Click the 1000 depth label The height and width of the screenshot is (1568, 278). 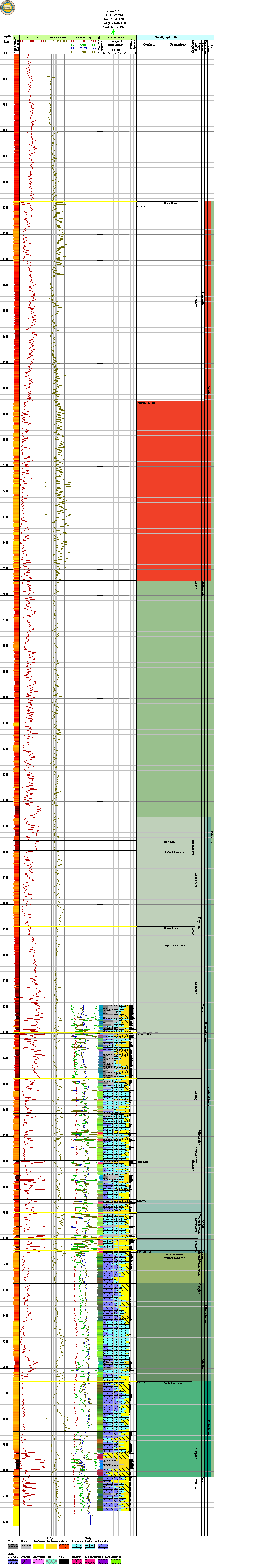point(5,181)
